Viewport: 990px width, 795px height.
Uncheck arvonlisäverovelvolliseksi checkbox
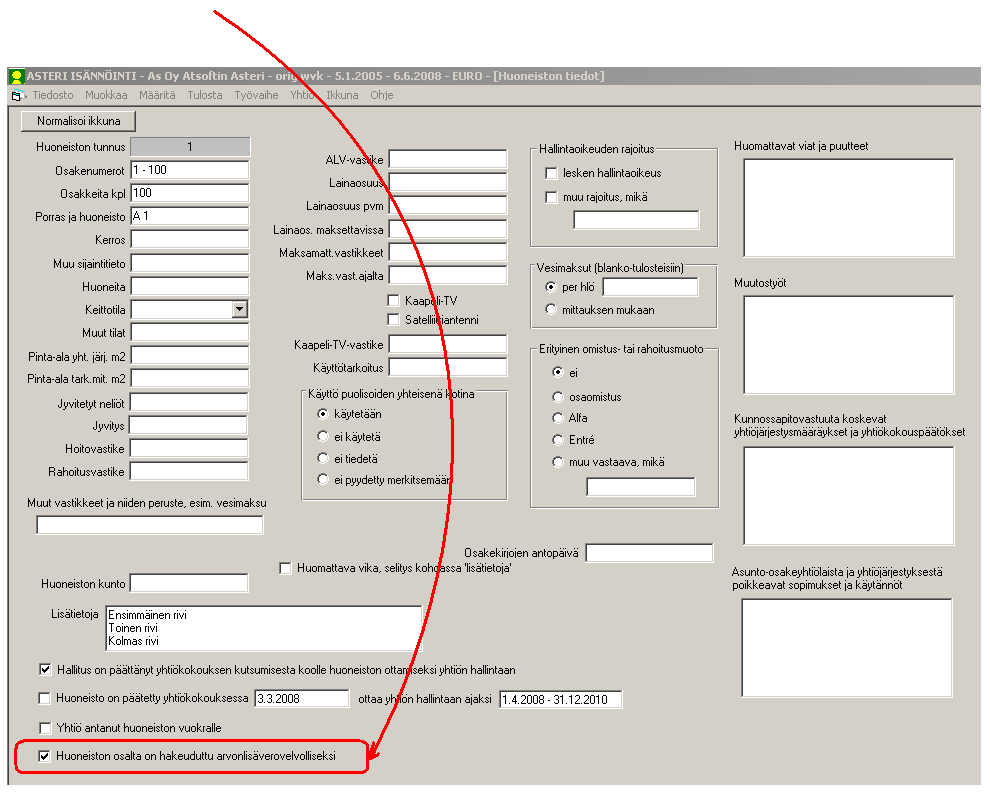coord(44,756)
